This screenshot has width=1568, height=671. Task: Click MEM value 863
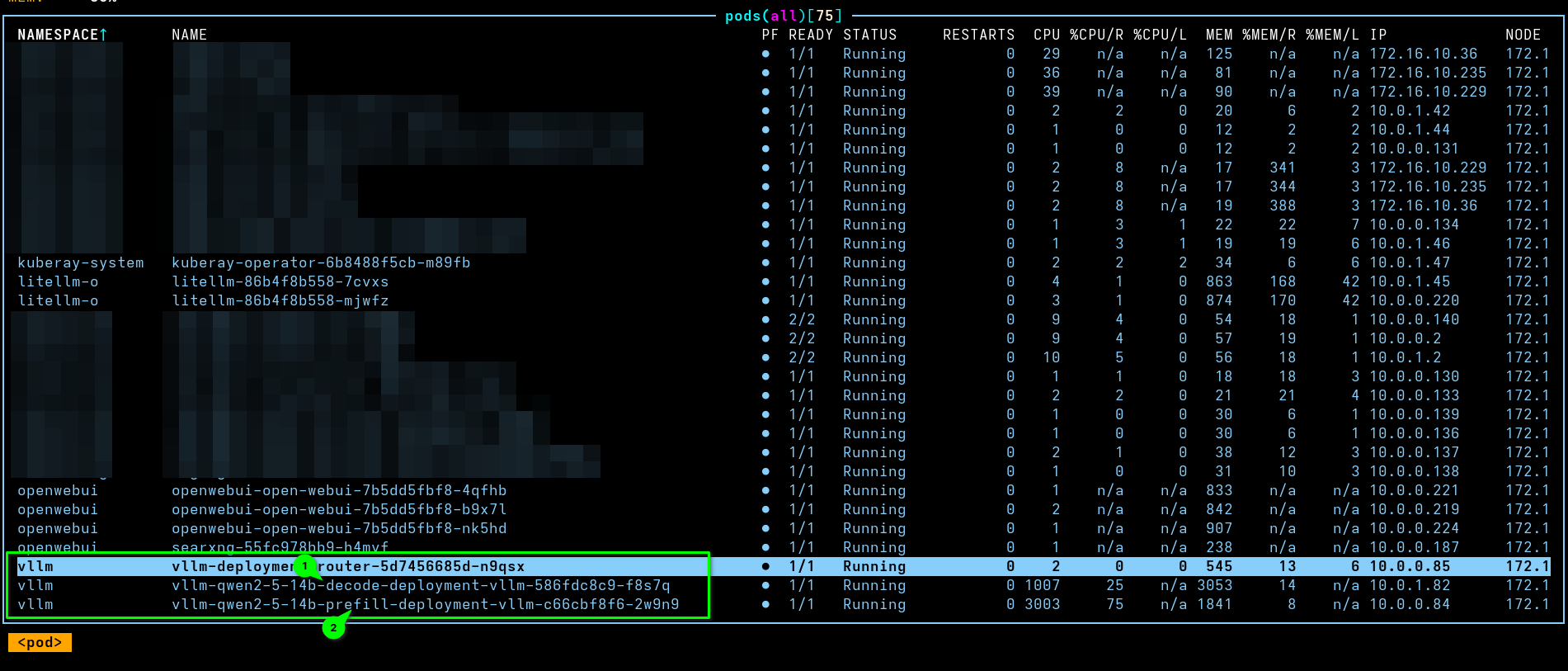coord(1219,281)
